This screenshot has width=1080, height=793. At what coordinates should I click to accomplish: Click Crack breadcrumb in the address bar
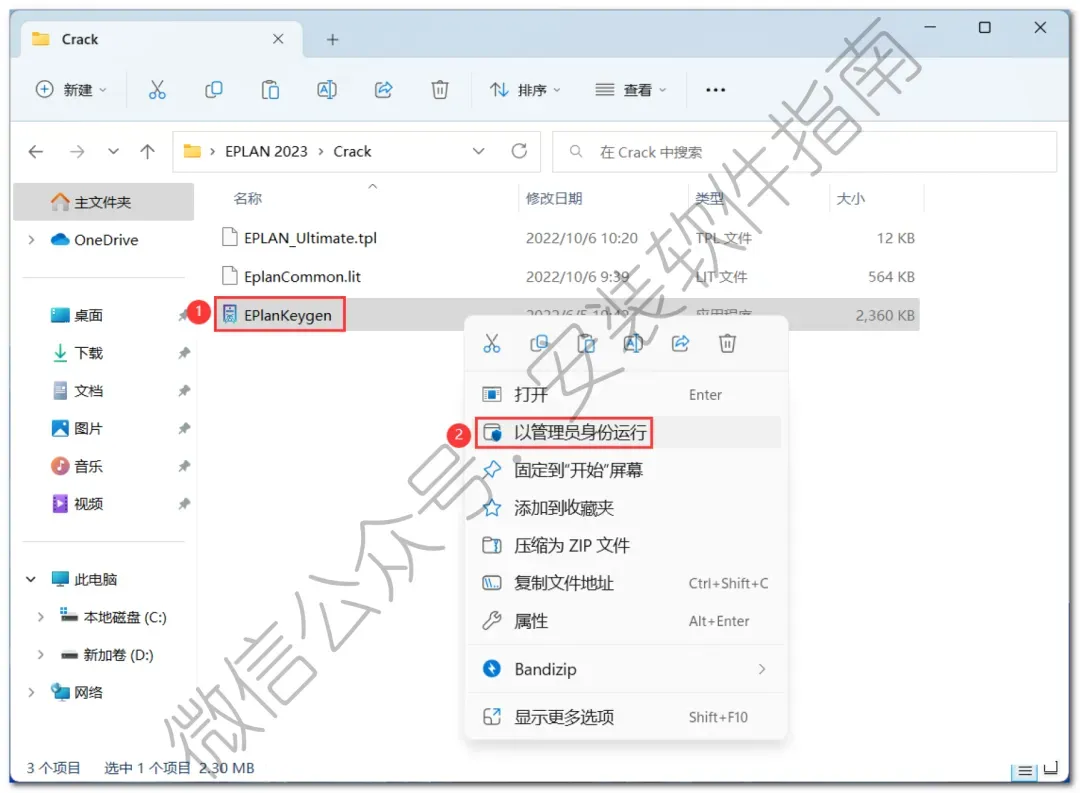pyautogui.click(x=352, y=152)
